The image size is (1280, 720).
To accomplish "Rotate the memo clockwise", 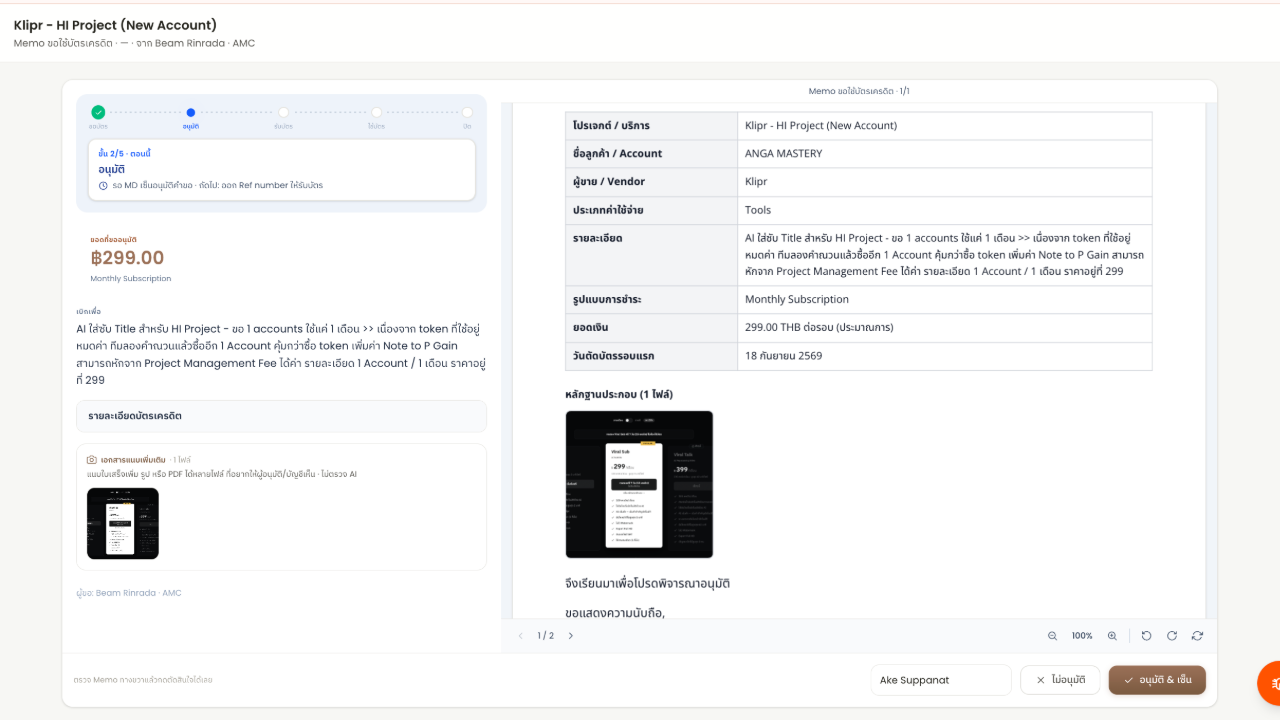I will [x=1172, y=636].
